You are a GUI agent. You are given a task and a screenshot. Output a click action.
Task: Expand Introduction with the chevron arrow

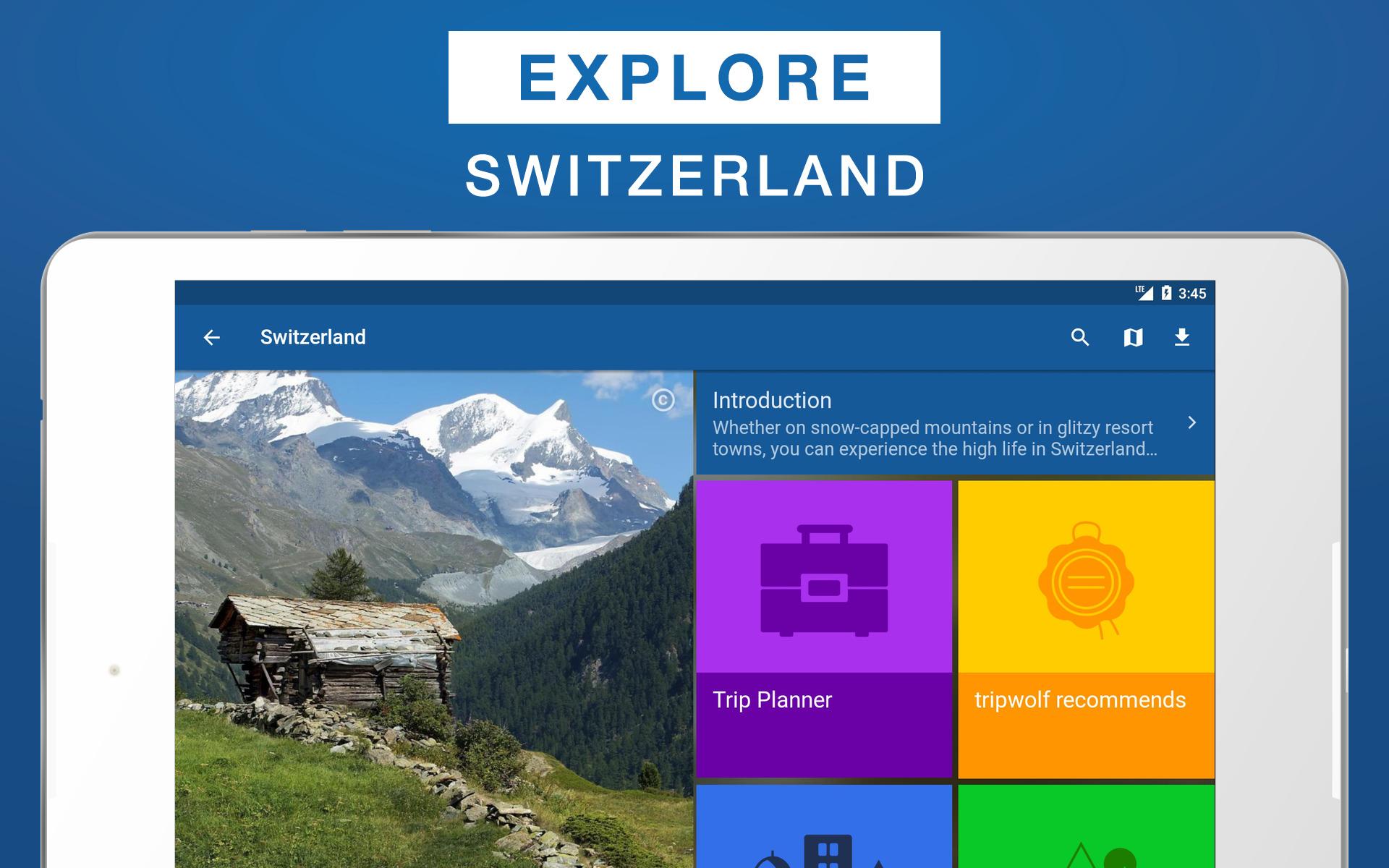click(x=1192, y=422)
